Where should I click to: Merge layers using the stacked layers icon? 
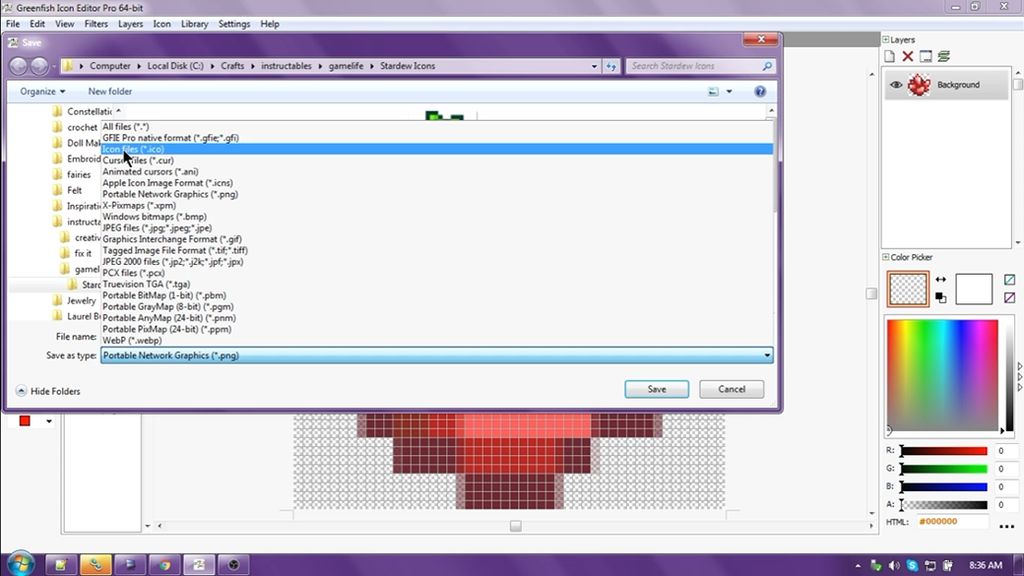(943, 55)
